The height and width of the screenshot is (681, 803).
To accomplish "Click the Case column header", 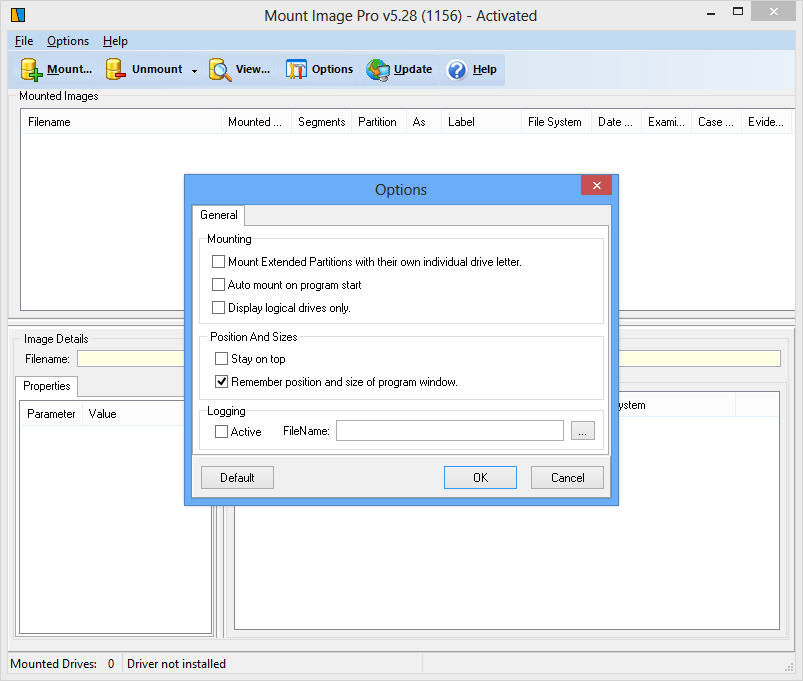I will tap(716, 122).
